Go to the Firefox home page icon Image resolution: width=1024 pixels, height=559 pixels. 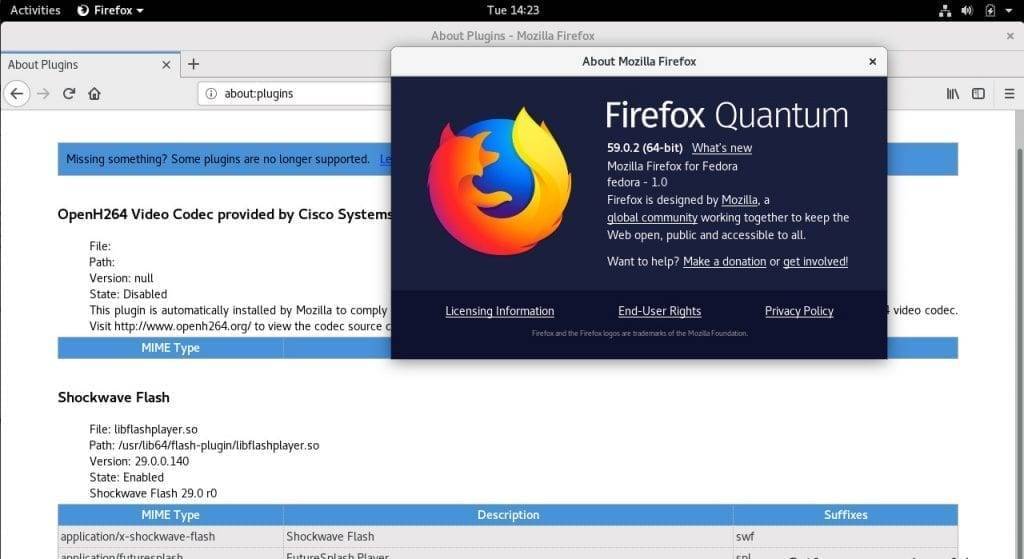(95, 93)
